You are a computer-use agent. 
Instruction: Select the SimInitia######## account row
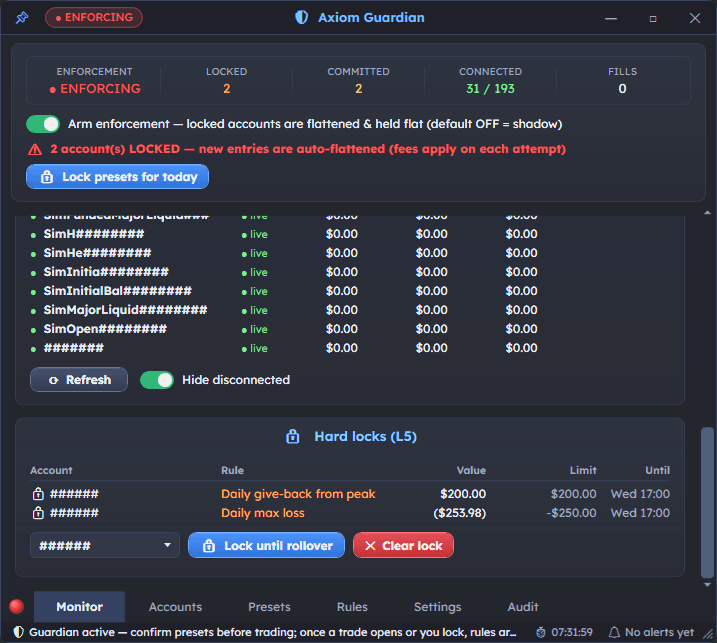284,272
